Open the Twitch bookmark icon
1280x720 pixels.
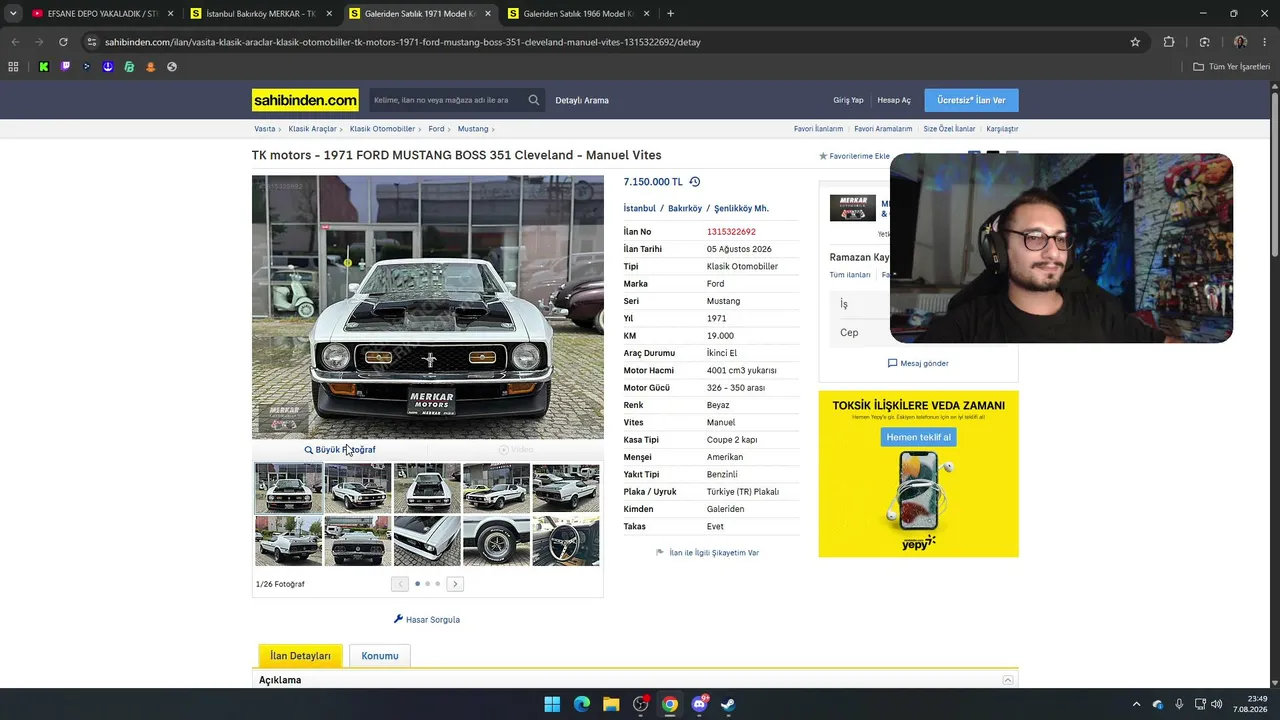(66, 67)
